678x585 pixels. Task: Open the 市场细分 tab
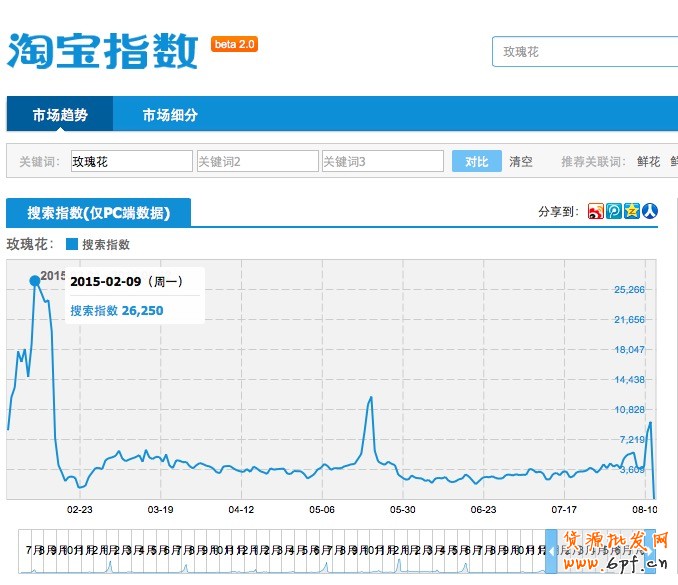(170, 115)
